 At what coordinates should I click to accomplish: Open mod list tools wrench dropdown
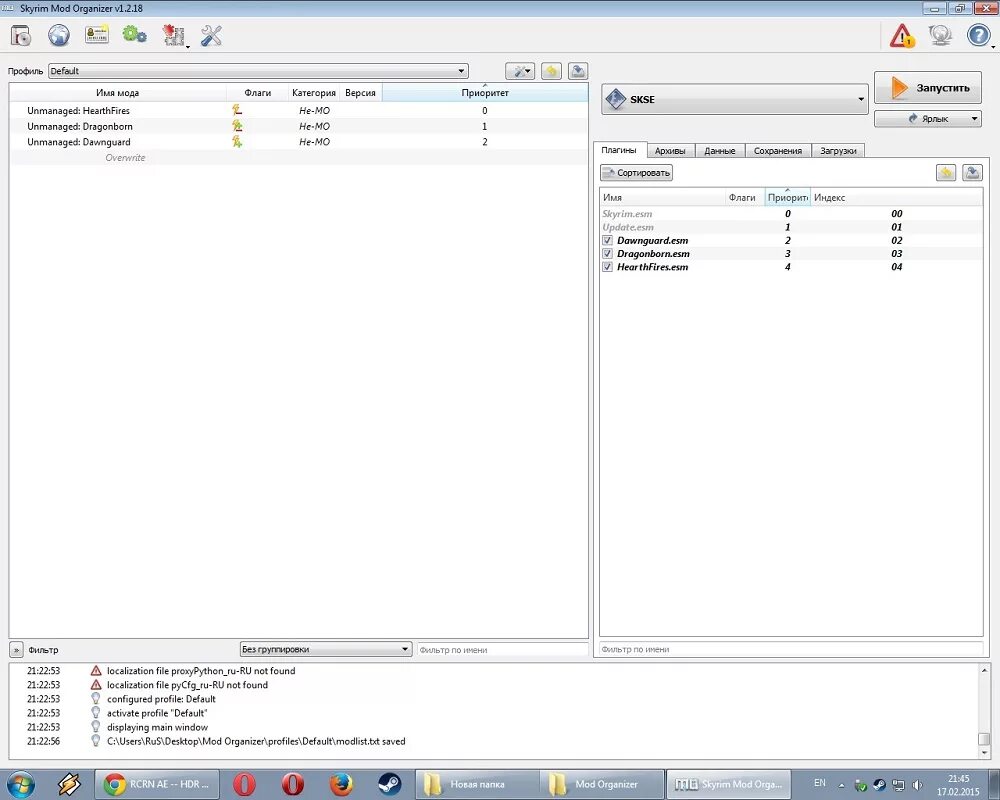click(520, 71)
